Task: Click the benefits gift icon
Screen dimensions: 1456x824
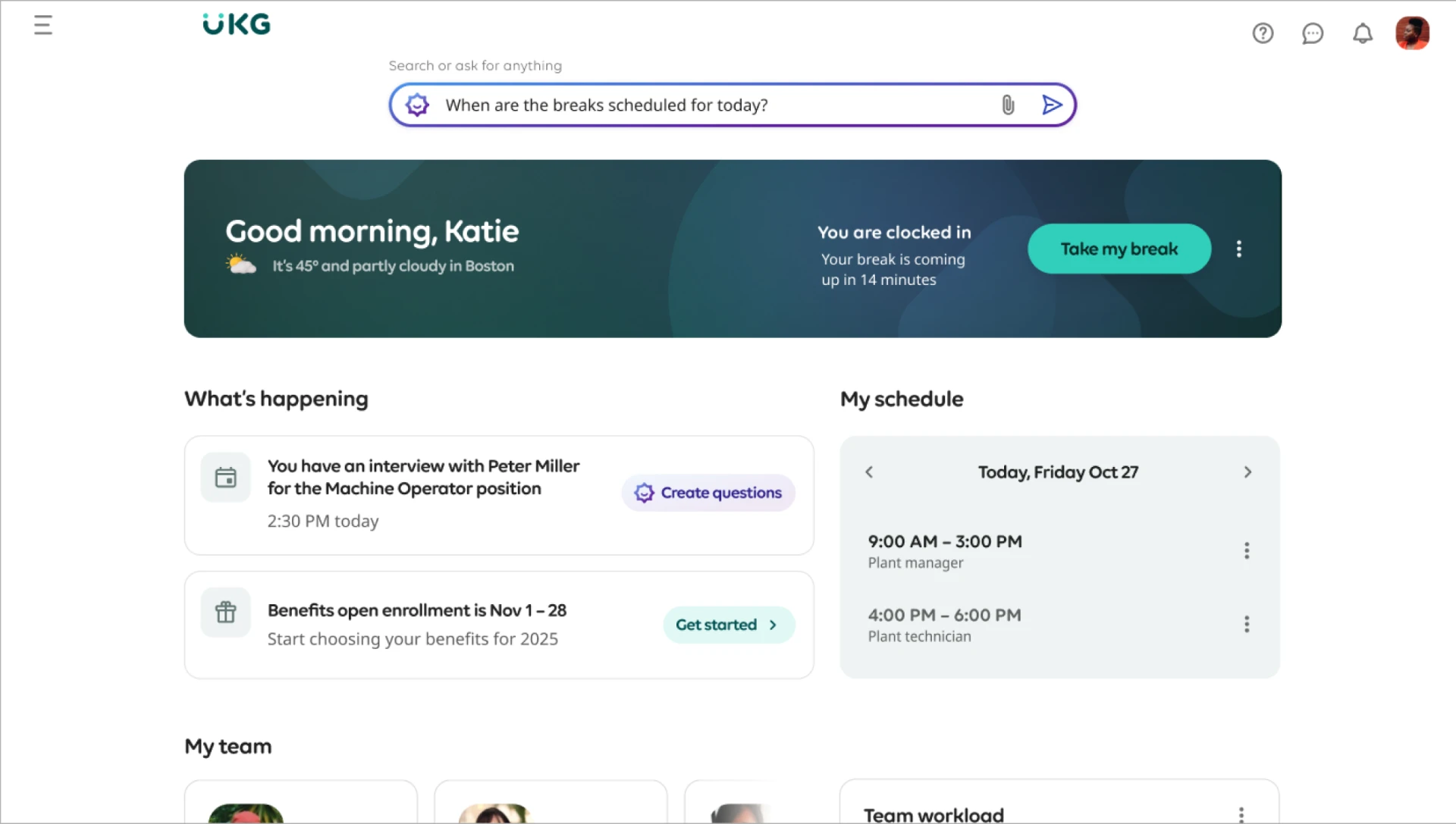Action: click(x=226, y=613)
